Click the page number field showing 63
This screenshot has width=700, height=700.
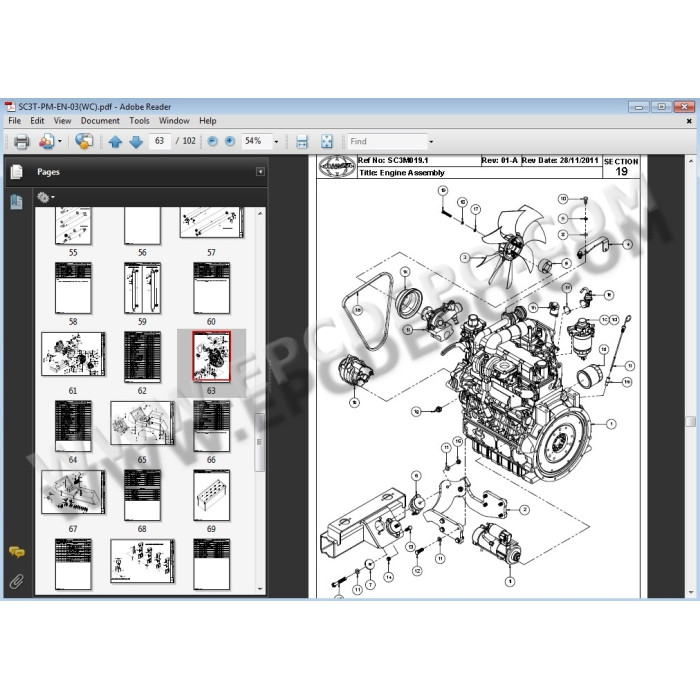159,141
